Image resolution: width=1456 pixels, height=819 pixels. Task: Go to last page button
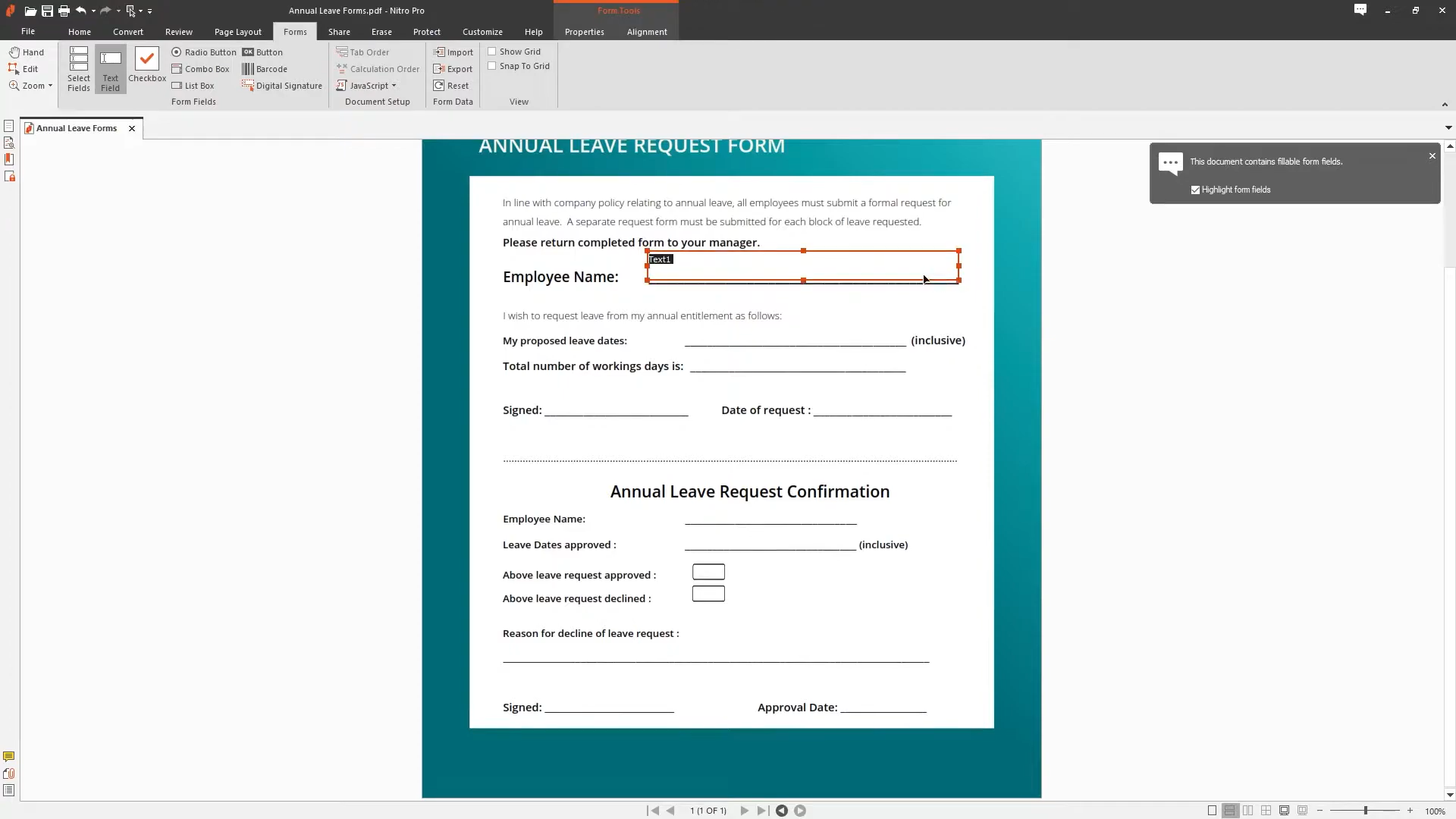point(762,811)
